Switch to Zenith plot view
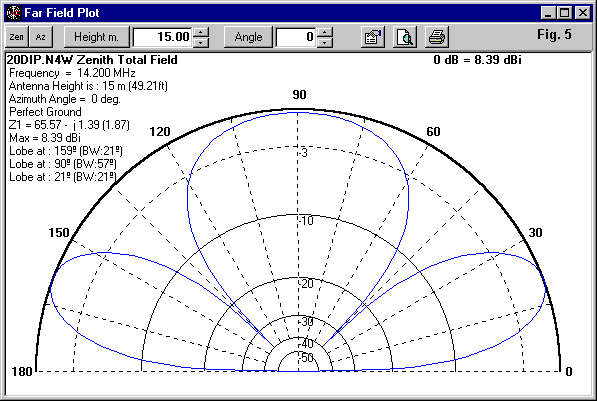The image size is (597, 401). (x=17, y=37)
